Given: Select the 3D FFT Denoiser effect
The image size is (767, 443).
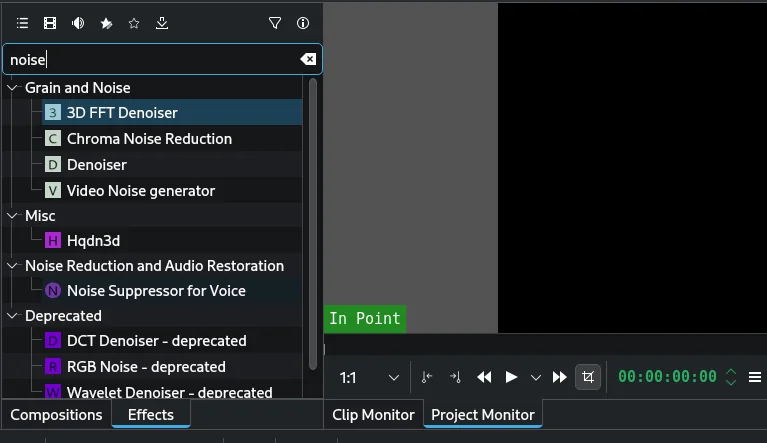Looking at the screenshot, I should click(x=172, y=112).
